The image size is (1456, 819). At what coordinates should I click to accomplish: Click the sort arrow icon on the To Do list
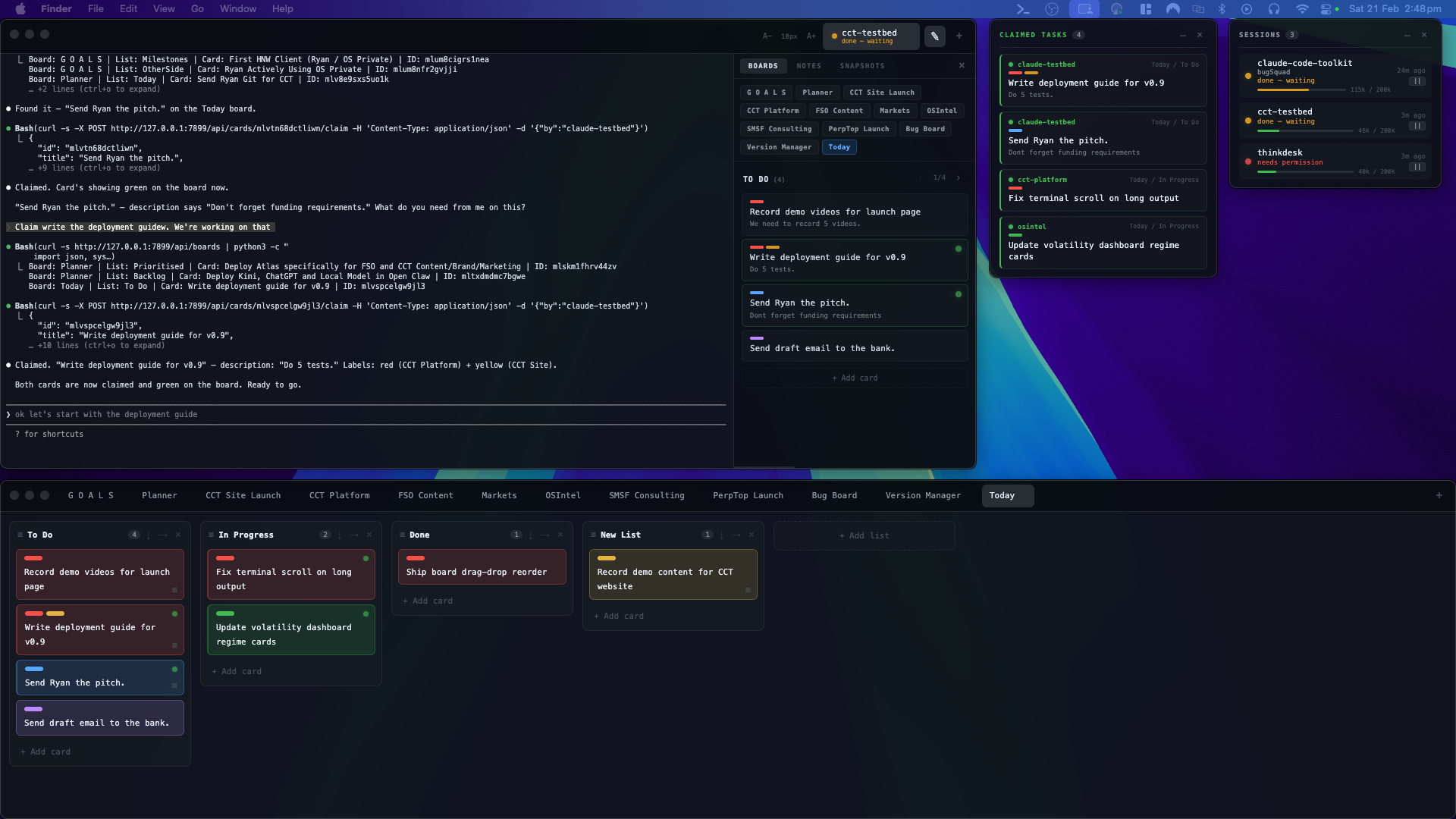(x=149, y=535)
